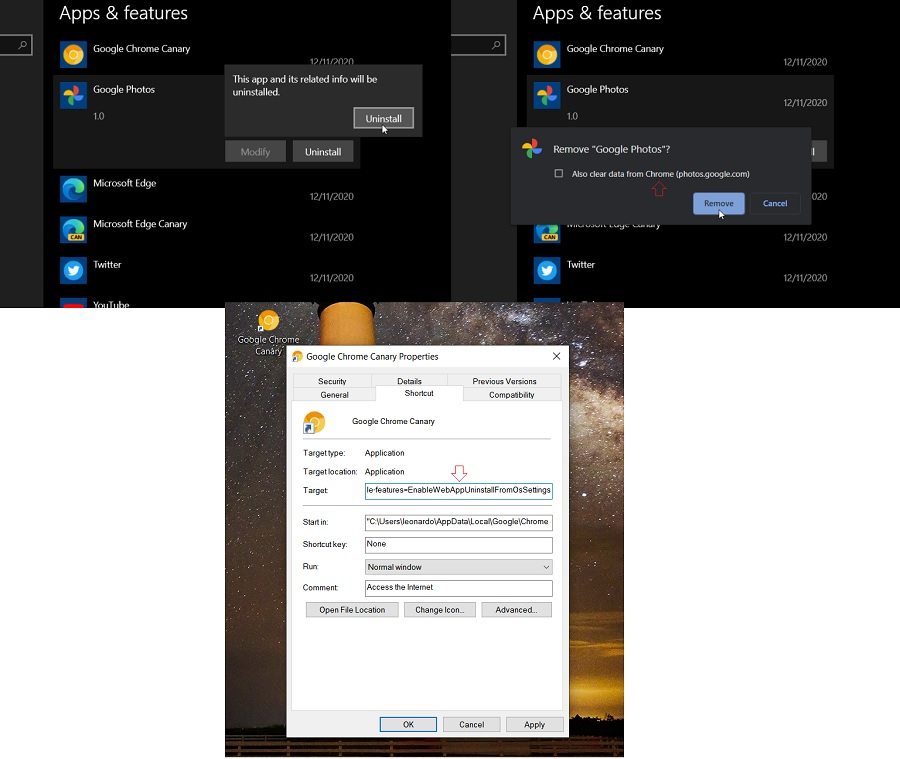Select the Shortcut tab

419,393
